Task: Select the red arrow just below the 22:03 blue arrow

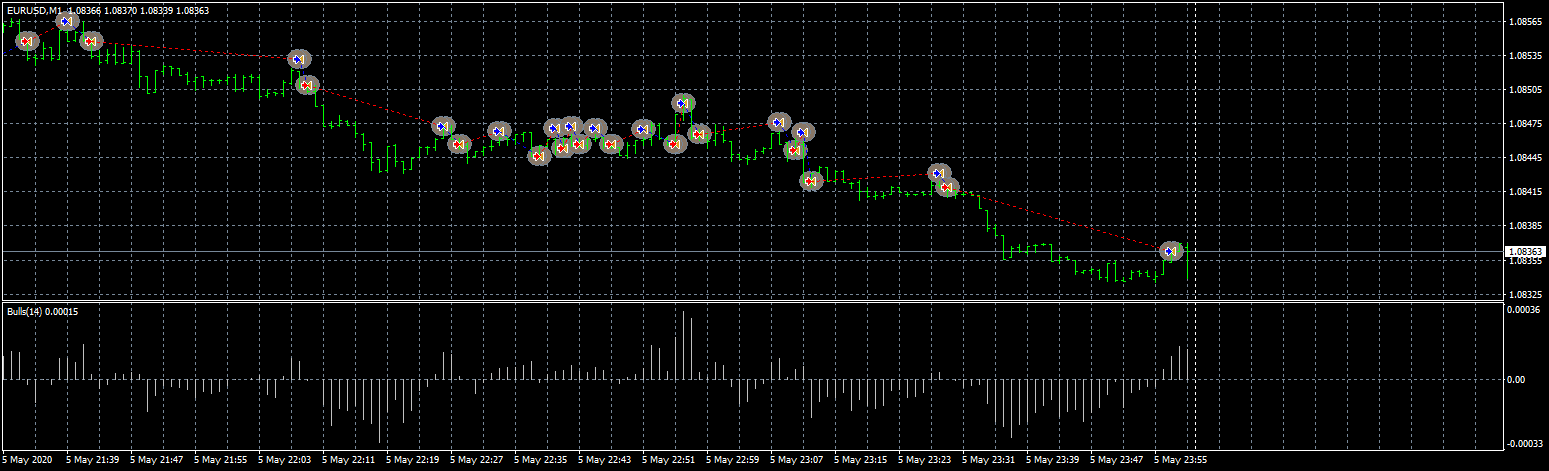Action: coord(308,85)
